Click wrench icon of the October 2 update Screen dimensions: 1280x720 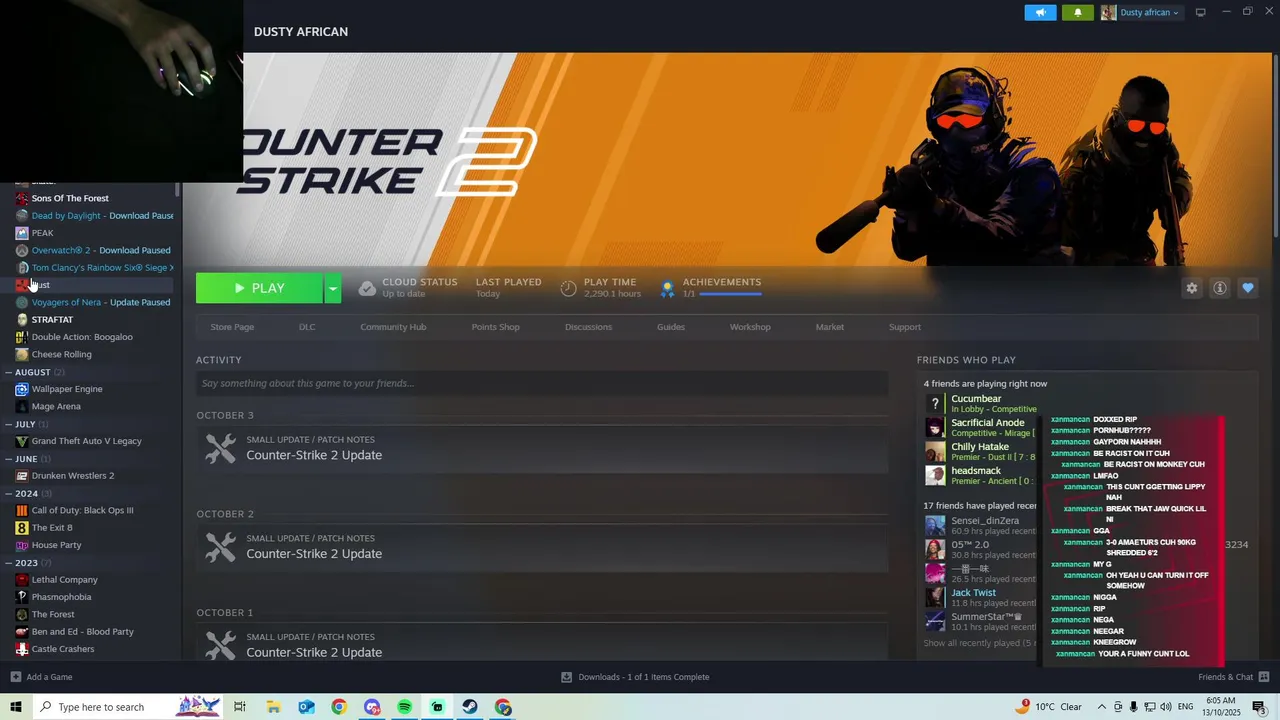[221, 547]
